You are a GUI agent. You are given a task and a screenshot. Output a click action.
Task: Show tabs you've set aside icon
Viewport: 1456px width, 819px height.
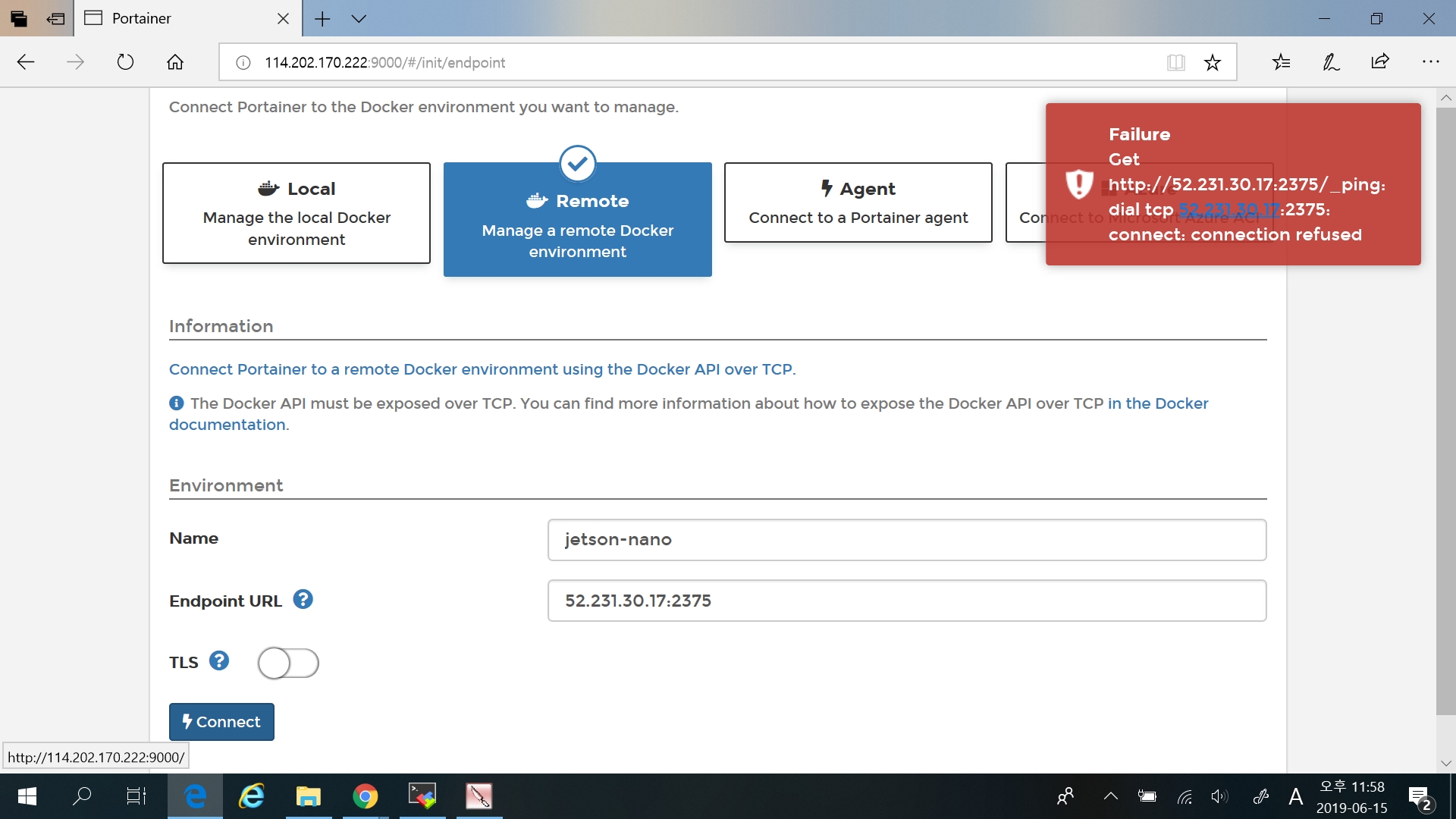pos(19,19)
